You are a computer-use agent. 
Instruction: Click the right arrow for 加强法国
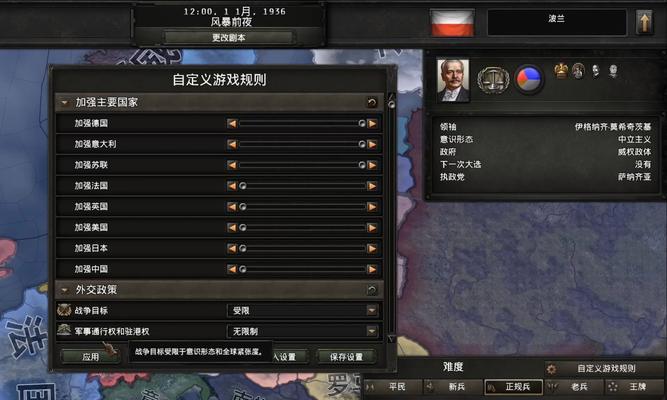click(x=372, y=186)
